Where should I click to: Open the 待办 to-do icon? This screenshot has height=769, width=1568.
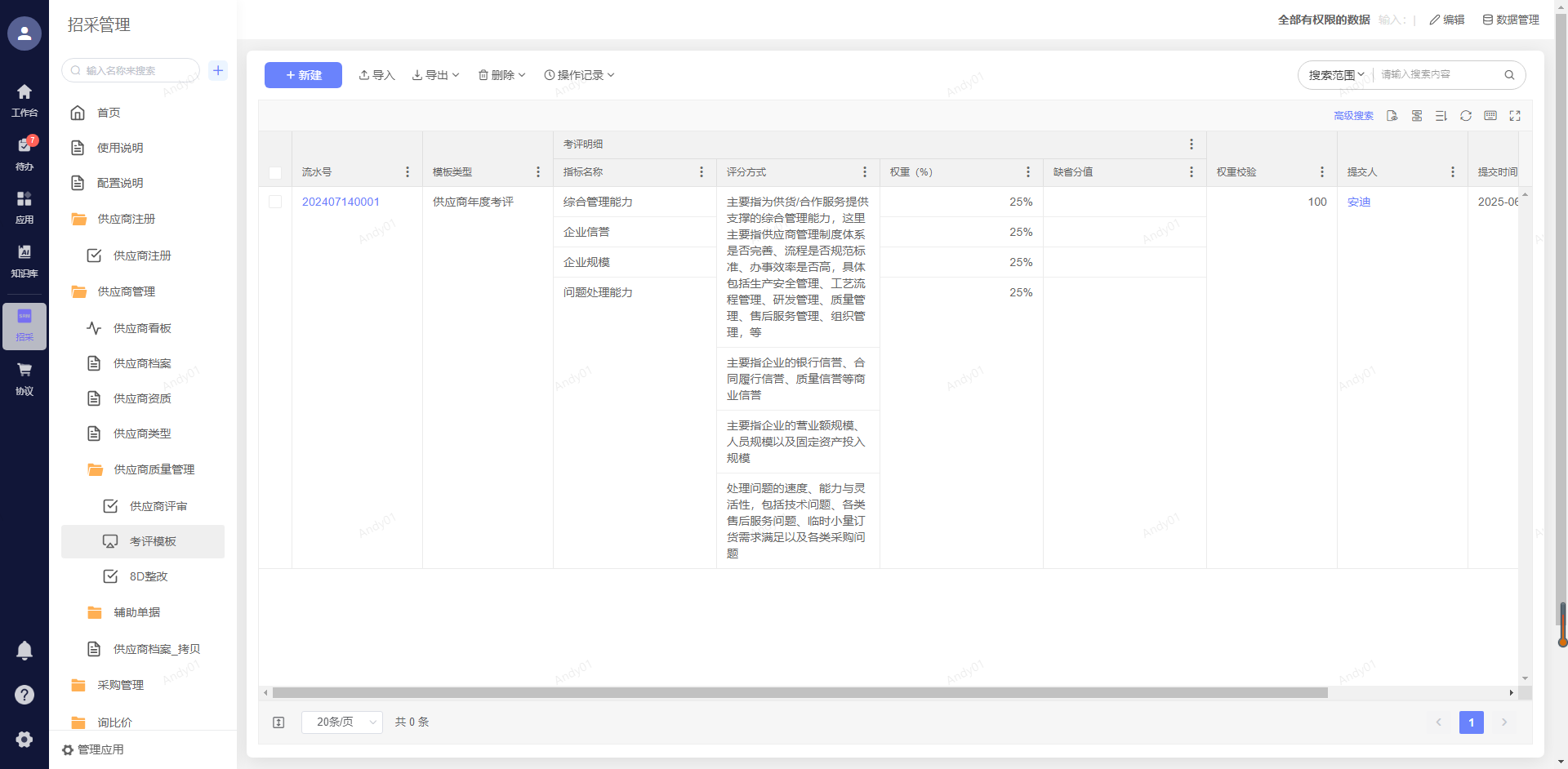[x=24, y=152]
